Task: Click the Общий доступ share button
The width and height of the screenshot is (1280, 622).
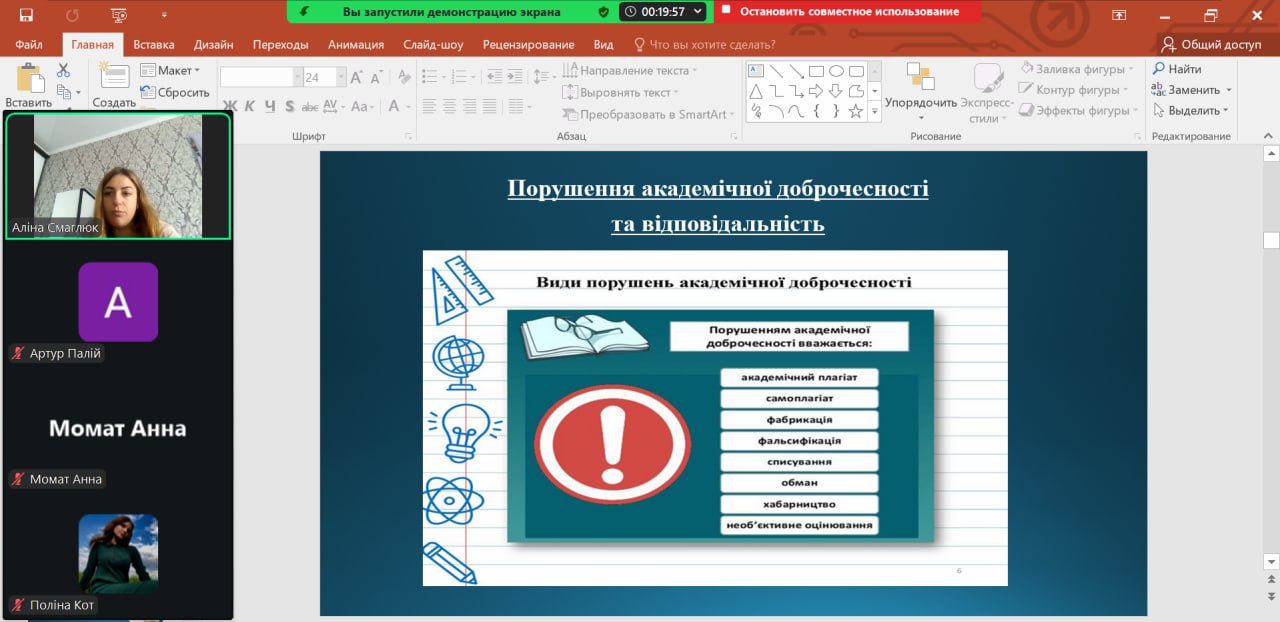Action: [1212, 45]
